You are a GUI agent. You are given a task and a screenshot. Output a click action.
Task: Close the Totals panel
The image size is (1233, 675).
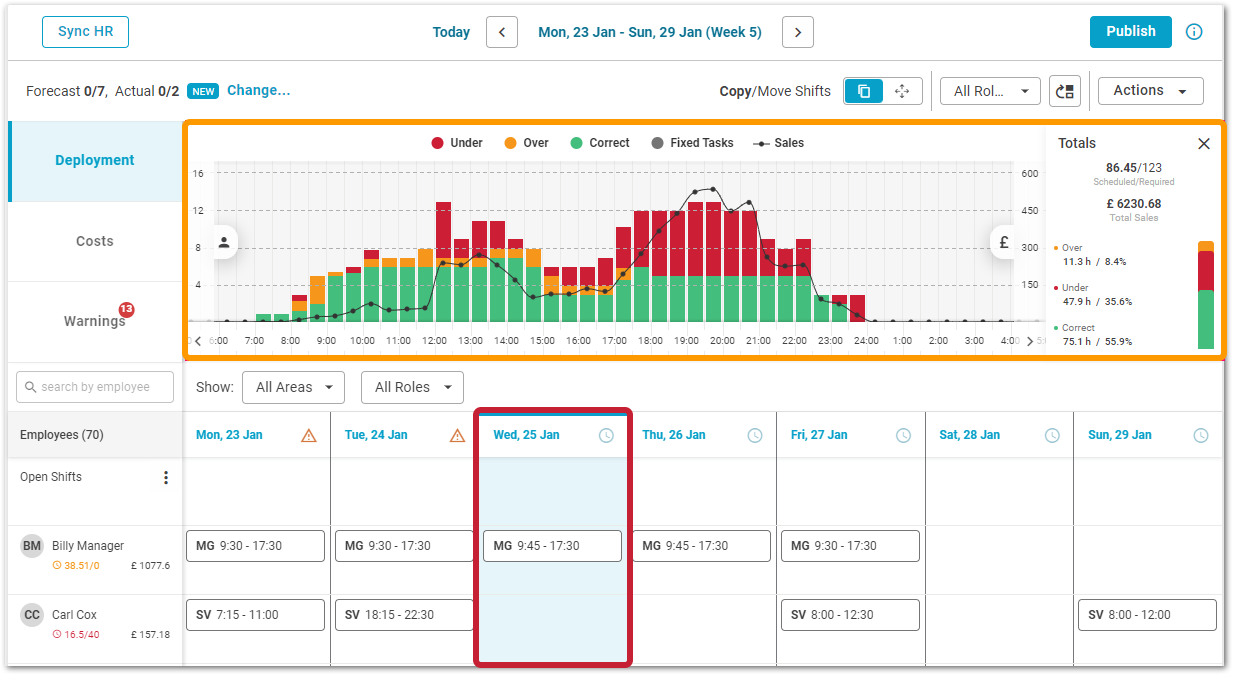point(1204,144)
